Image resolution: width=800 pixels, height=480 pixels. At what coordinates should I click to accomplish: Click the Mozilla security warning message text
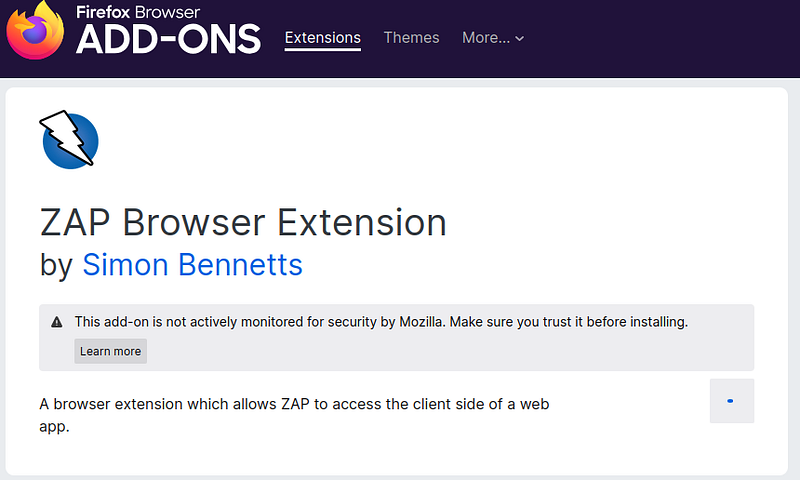tap(381, 322)
